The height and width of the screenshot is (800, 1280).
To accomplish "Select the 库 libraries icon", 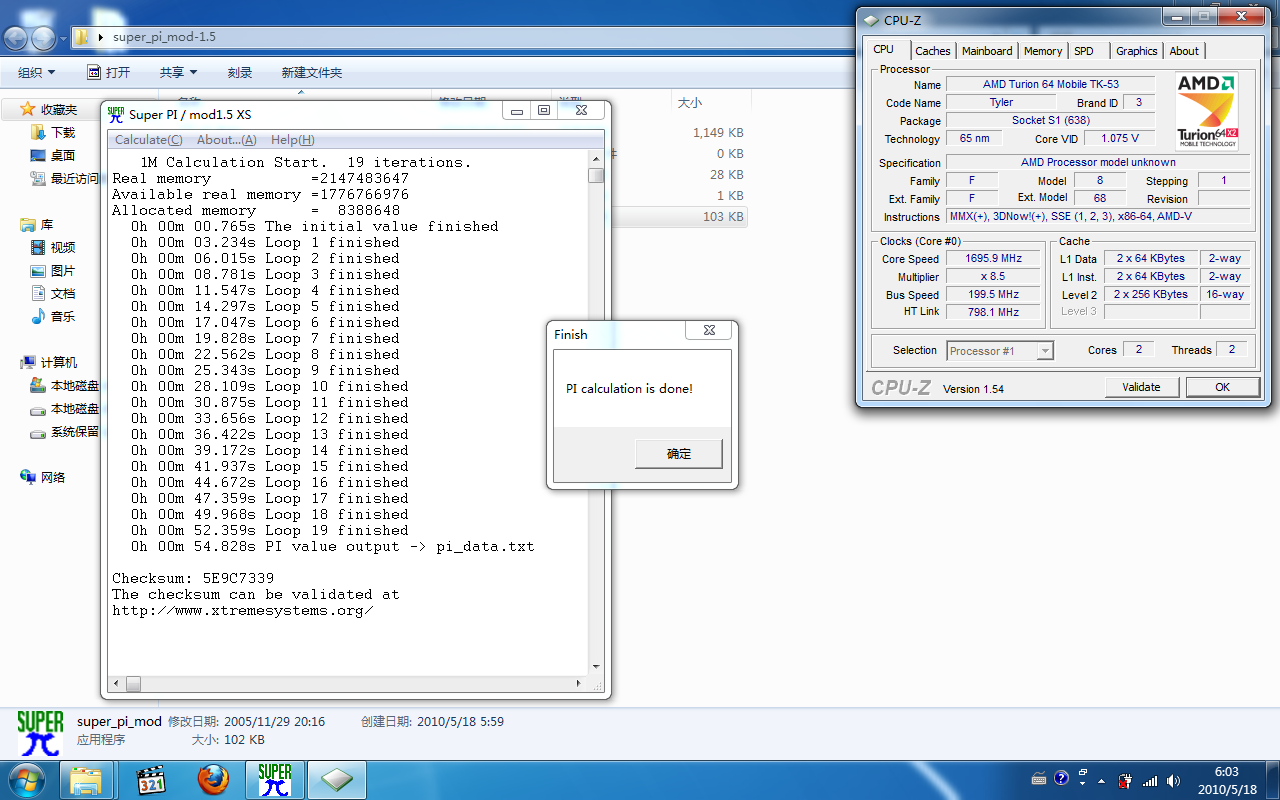I will tap(28, 224).
